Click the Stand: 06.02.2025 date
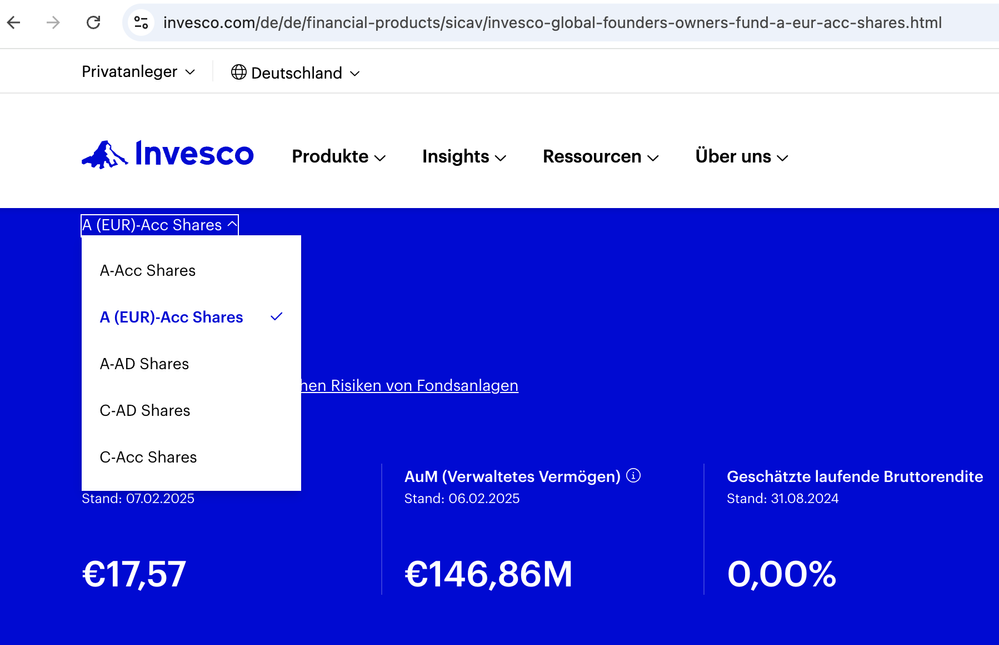This screenshot has width=999, height=645. pos(462,498)
